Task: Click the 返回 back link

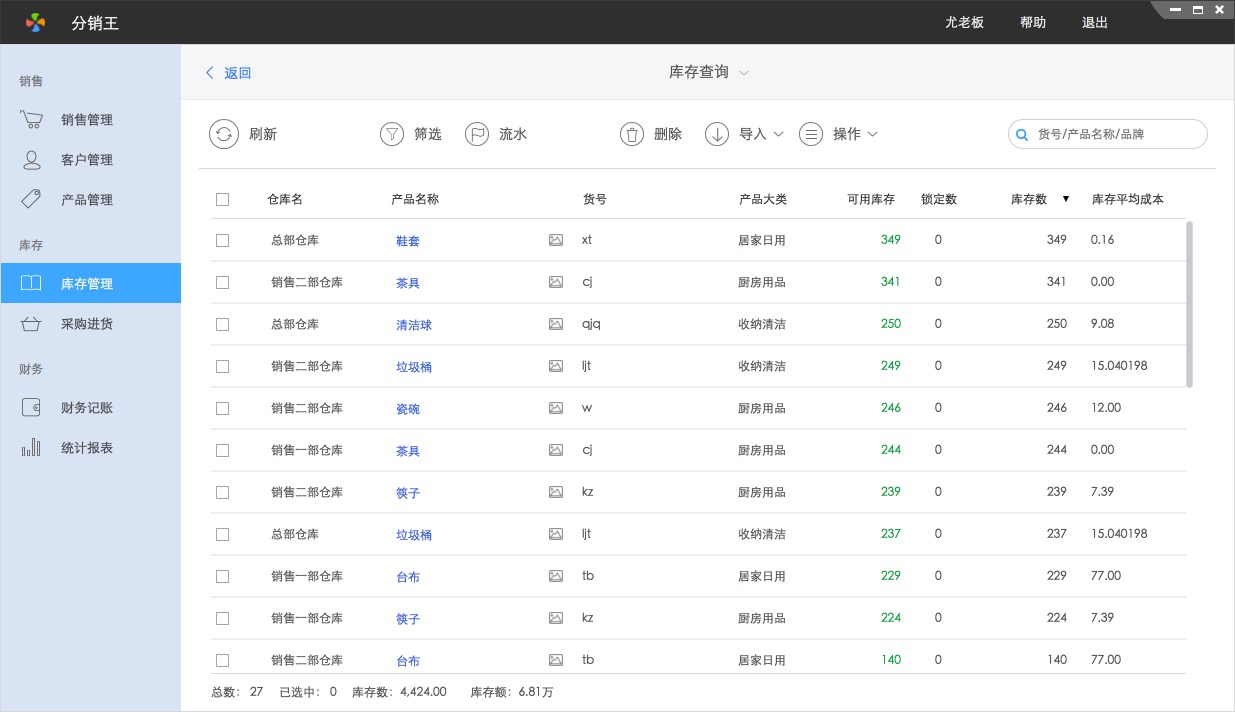Action: [x=229, y=73]
